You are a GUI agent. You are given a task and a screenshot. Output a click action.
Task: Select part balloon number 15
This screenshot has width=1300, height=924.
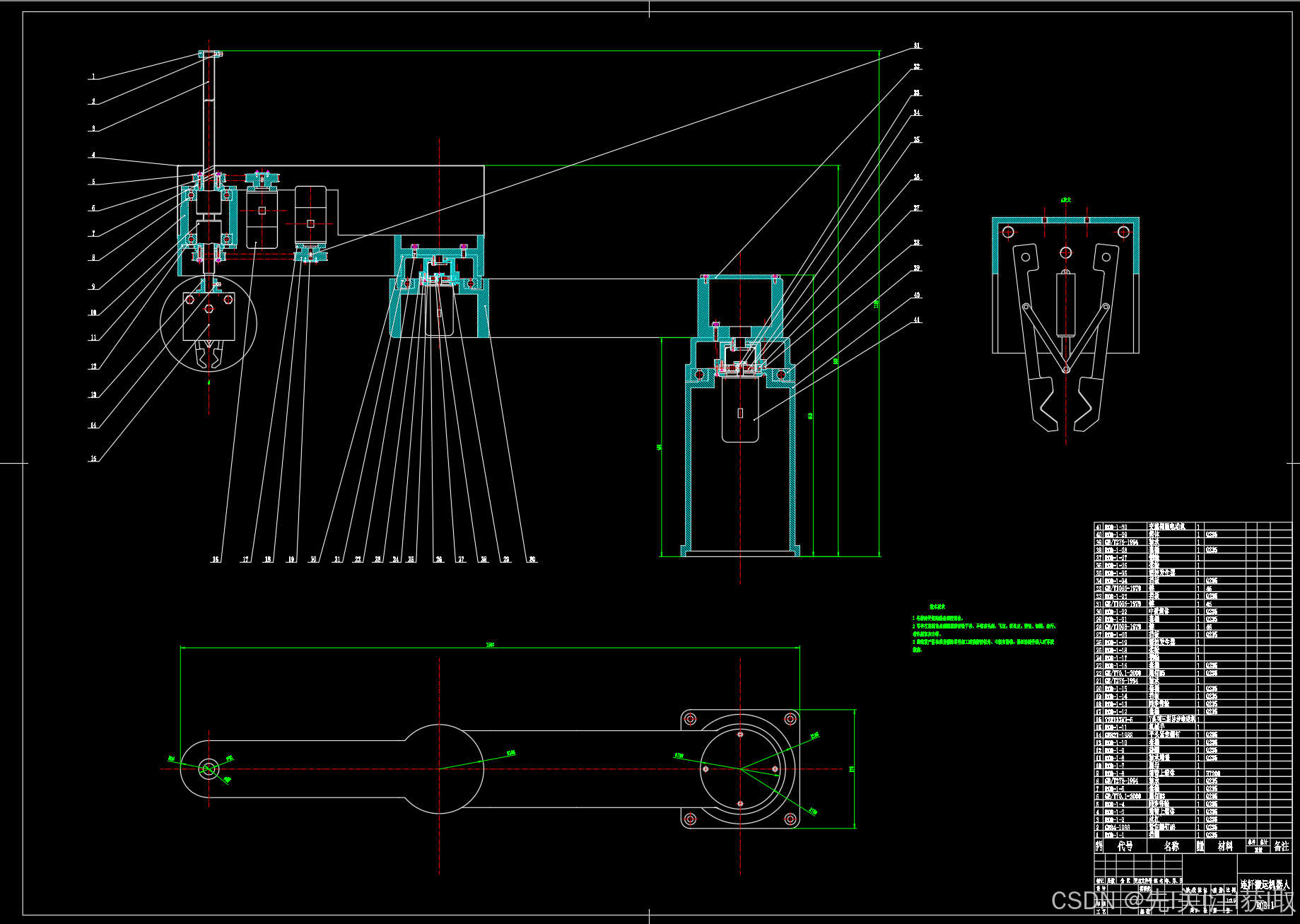coord(93,458)
